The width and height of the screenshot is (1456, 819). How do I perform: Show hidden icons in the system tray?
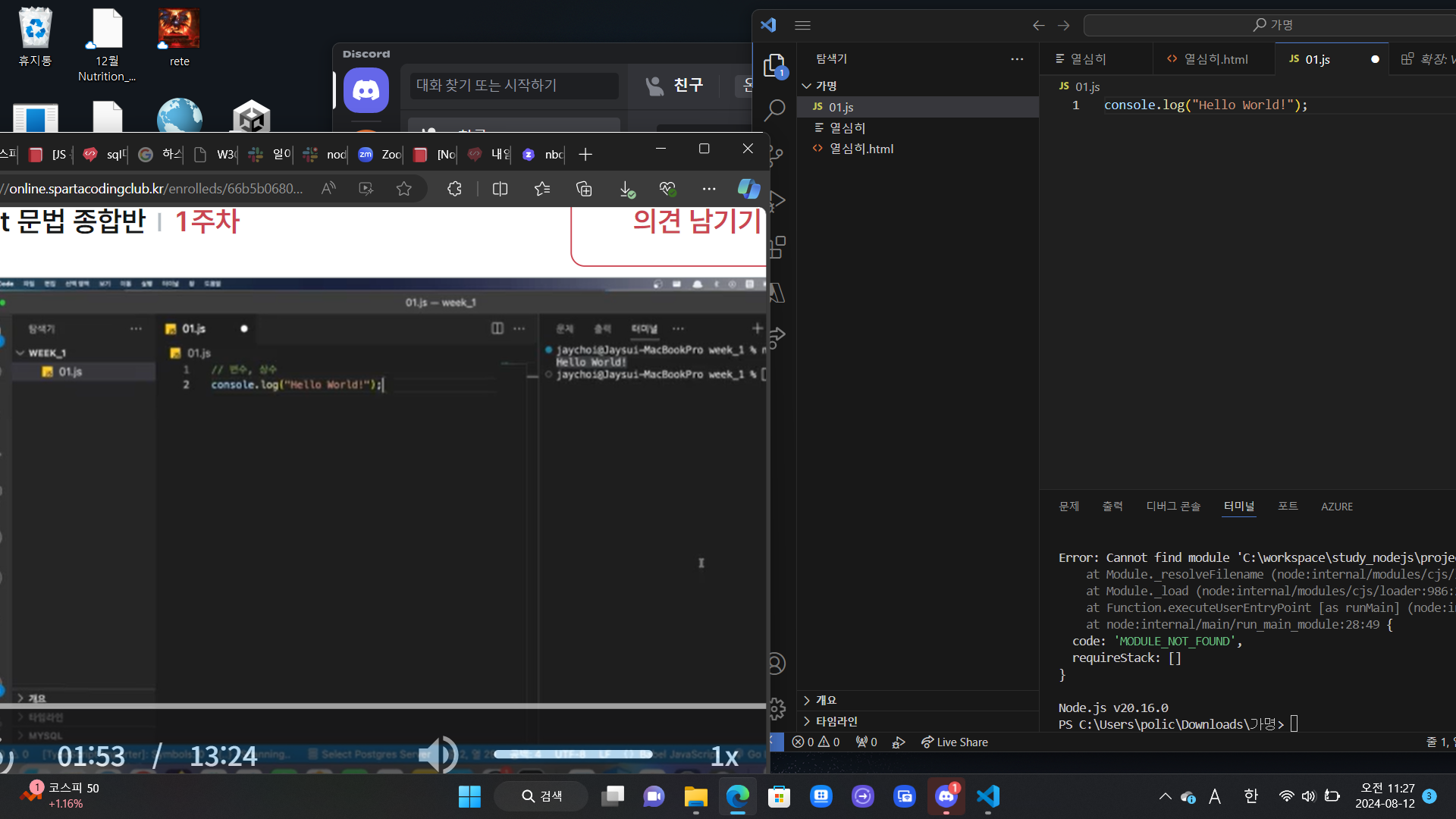[1165, 796]
